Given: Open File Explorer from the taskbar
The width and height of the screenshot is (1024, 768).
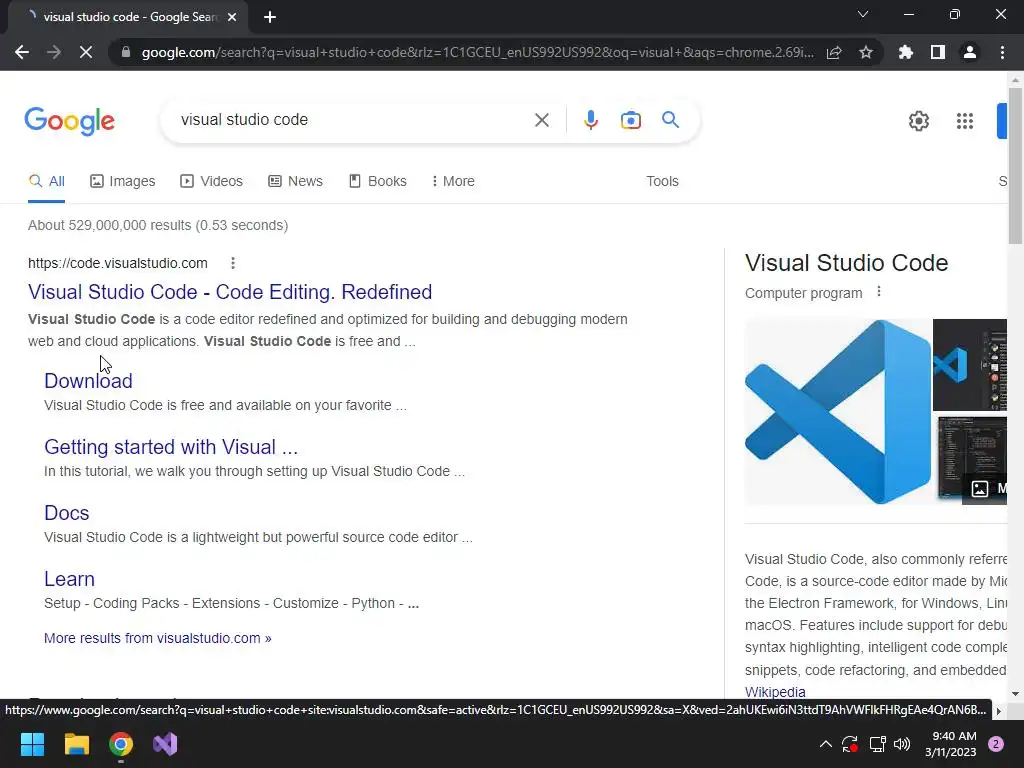Looking at the screenshot, I should click(x=76, y=744).
